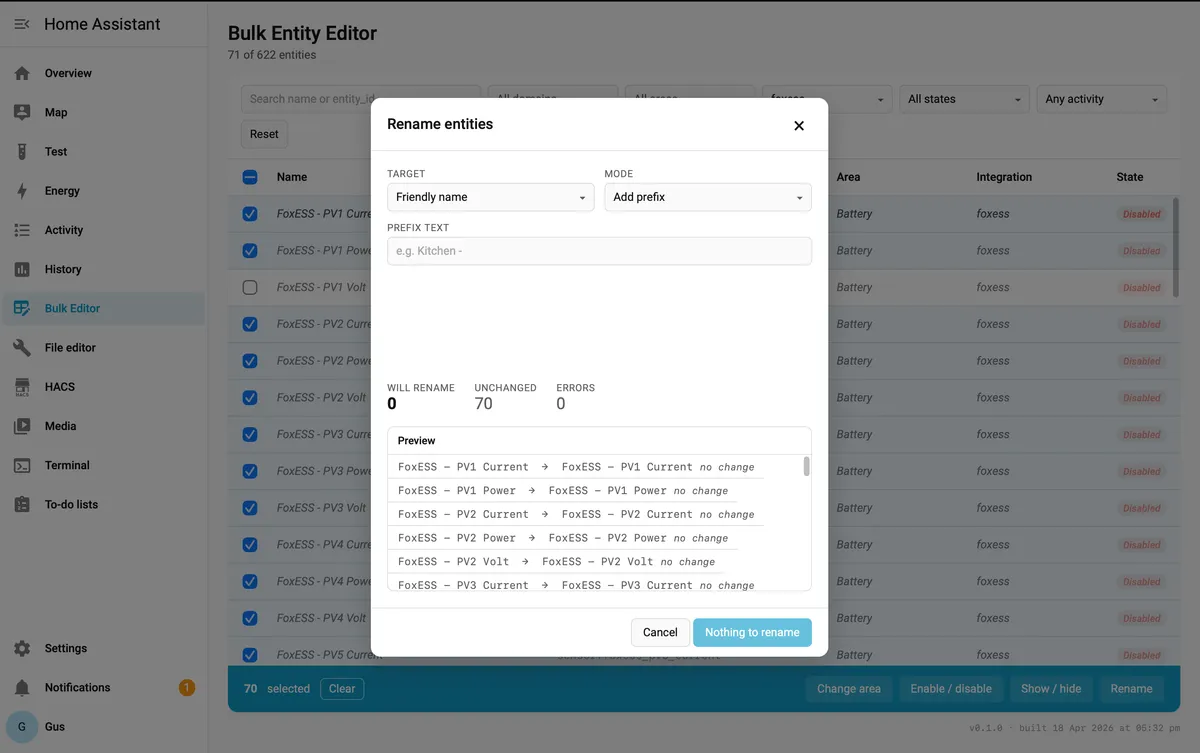Click the Disabled badge in the PV1 Current row
Image resolution: width=1200 pixels, height=753 pixels.
[x=1141, y=214]
